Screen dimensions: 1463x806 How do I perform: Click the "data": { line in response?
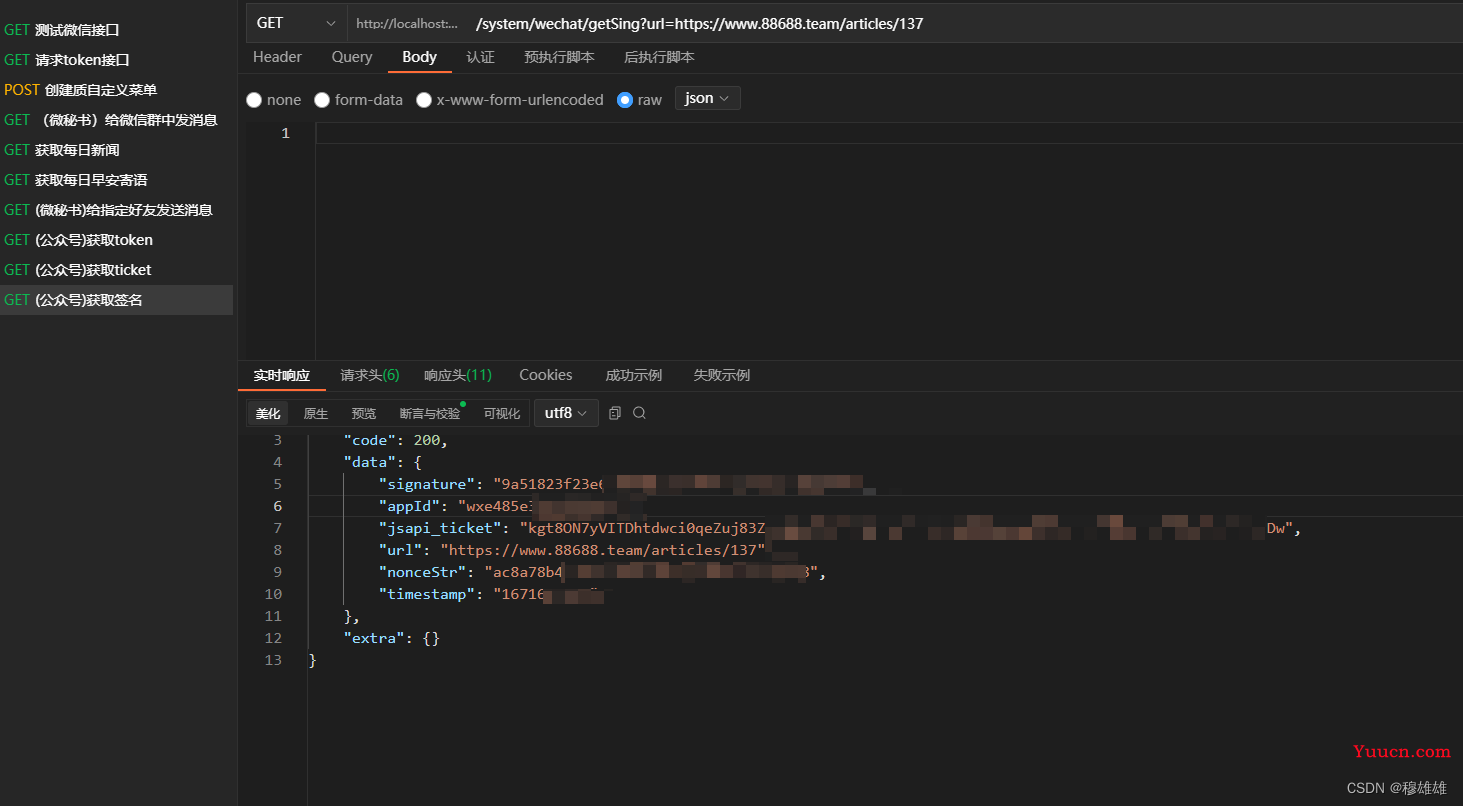(x=383, y=462)
